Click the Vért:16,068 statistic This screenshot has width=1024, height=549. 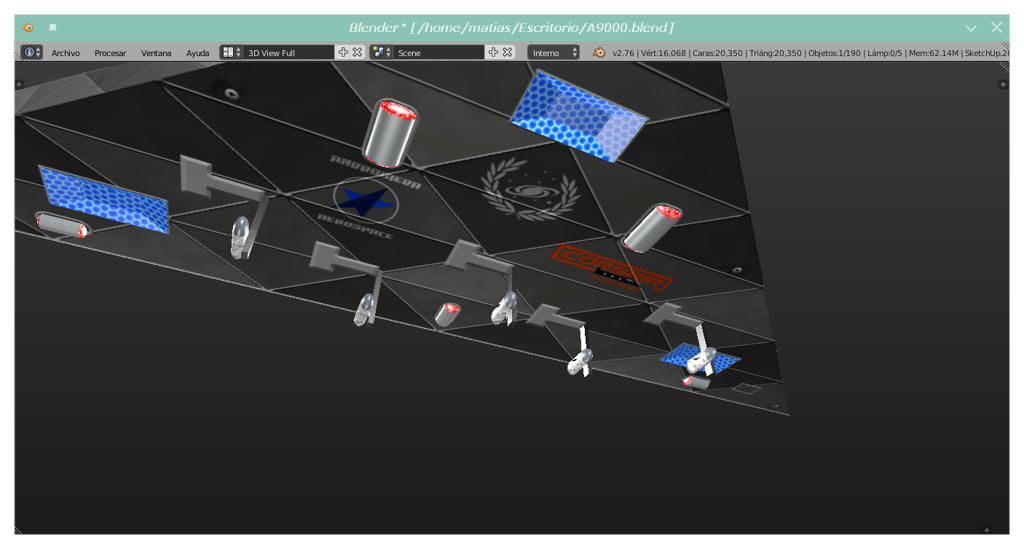click(x=663, y=53)
